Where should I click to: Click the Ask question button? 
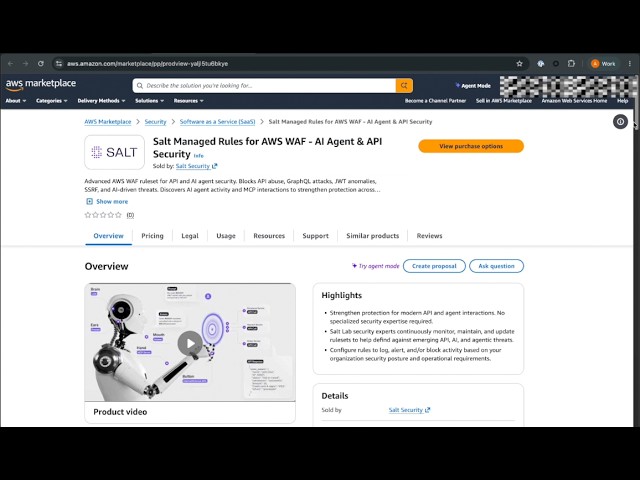point(496,266)
